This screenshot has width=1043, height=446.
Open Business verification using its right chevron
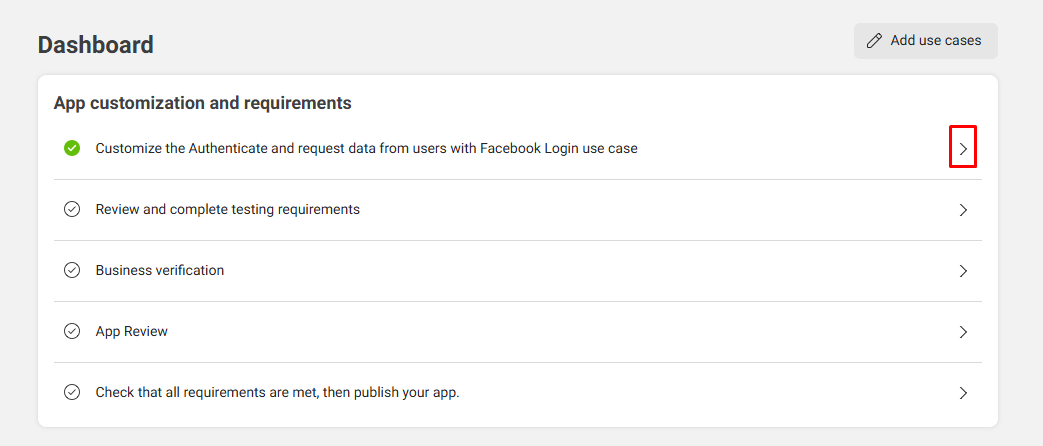click(963, 271)
